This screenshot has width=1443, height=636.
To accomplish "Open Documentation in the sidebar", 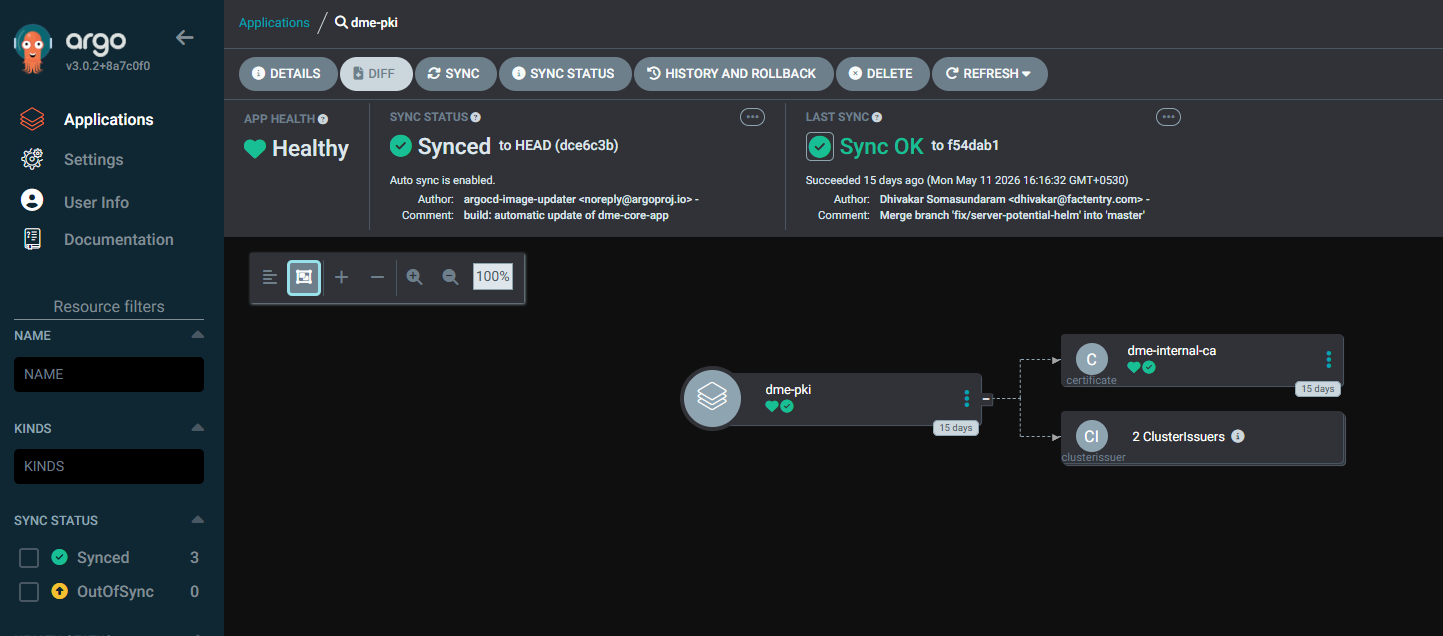I will pos(118,240).
